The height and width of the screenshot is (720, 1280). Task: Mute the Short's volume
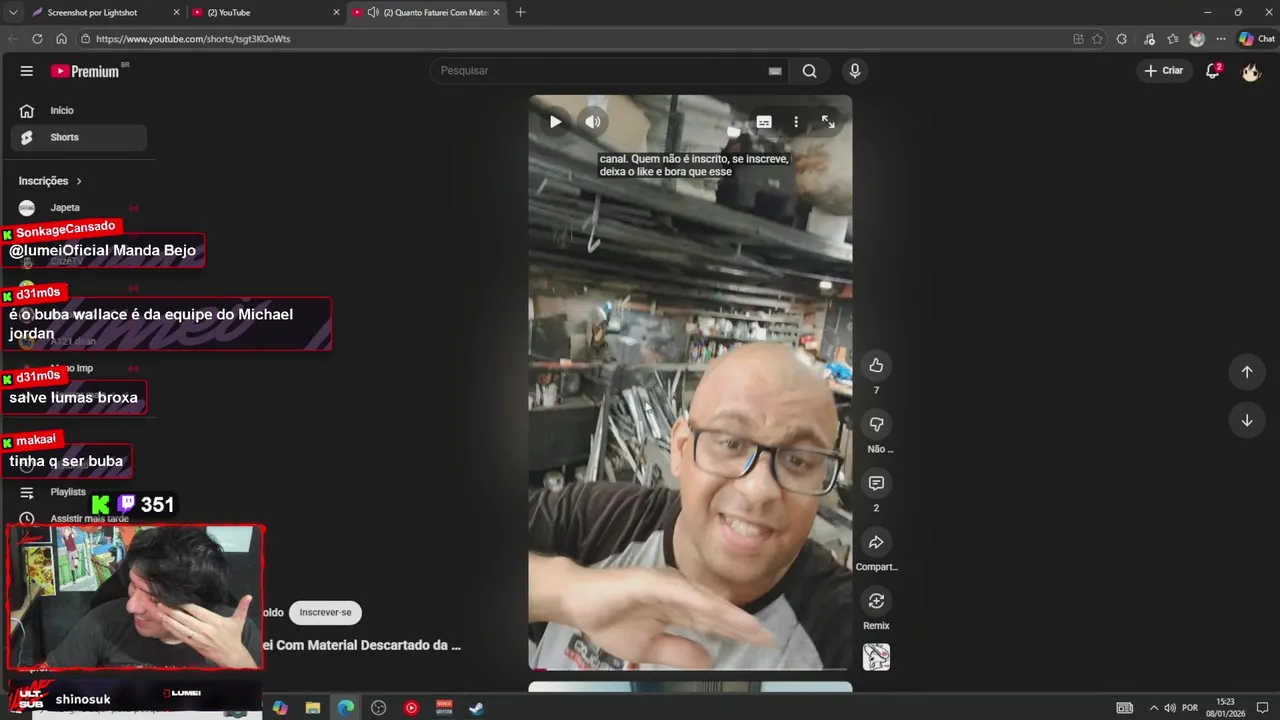point(593,122)
